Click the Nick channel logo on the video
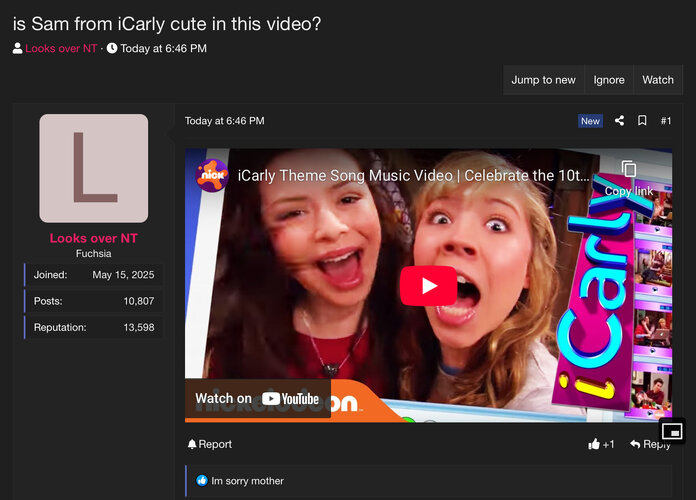The image size is (696, 500). pyautogui.click(x=212, y=176)
